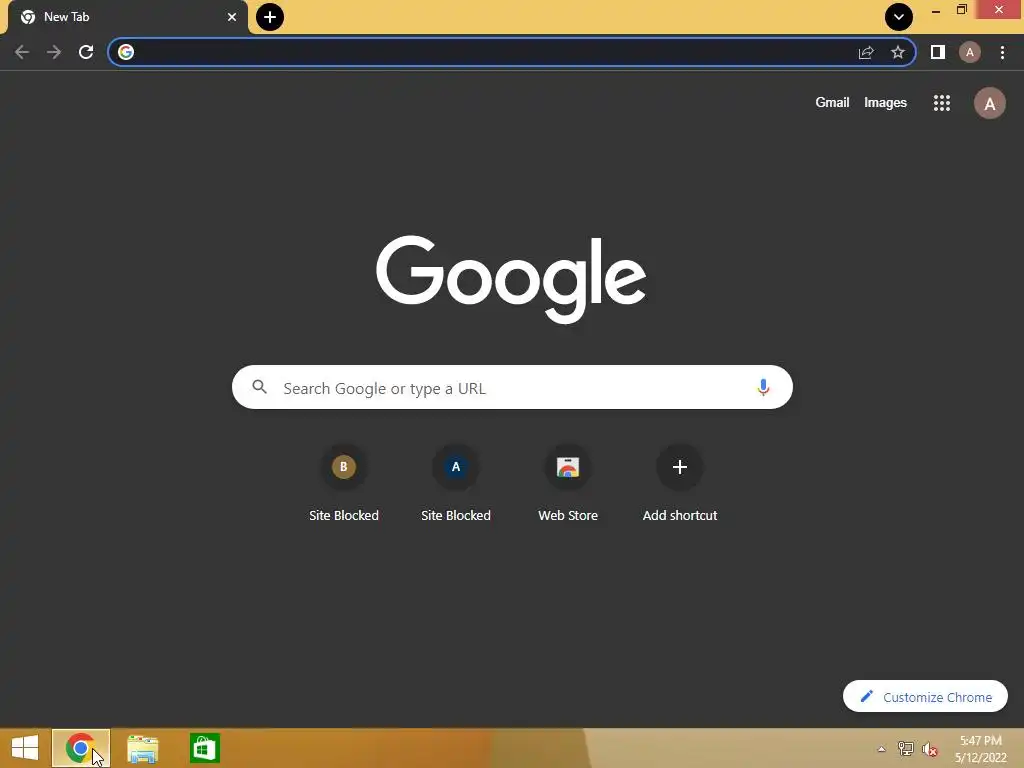The height and width of the screenshot is (768, 1024).
Task: Open the tab search dropdown arrow
Action: point(899,17)
